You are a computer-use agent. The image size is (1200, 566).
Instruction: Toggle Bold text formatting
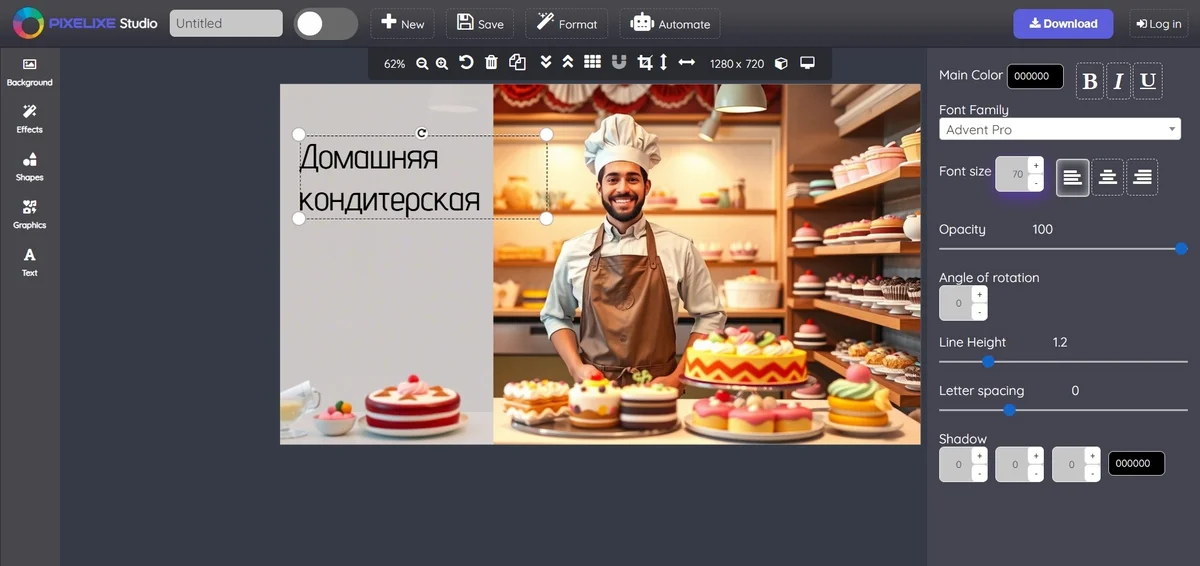pos(1090,82)
